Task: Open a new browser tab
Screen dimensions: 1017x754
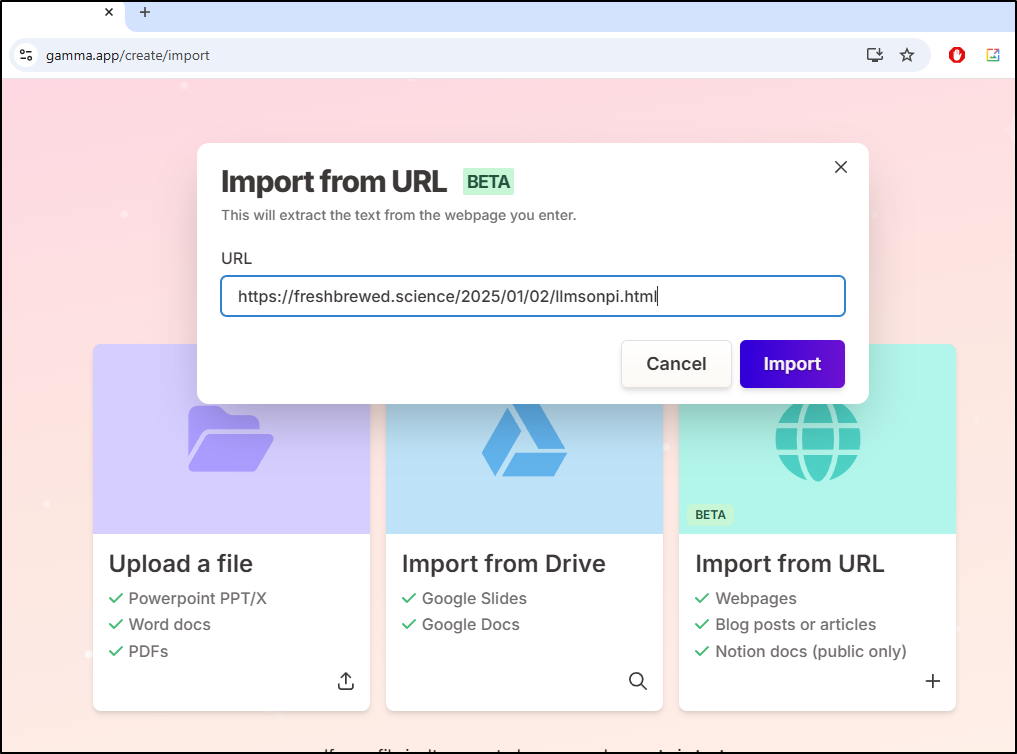Action: pyautogui.click(x=145, y=12)
